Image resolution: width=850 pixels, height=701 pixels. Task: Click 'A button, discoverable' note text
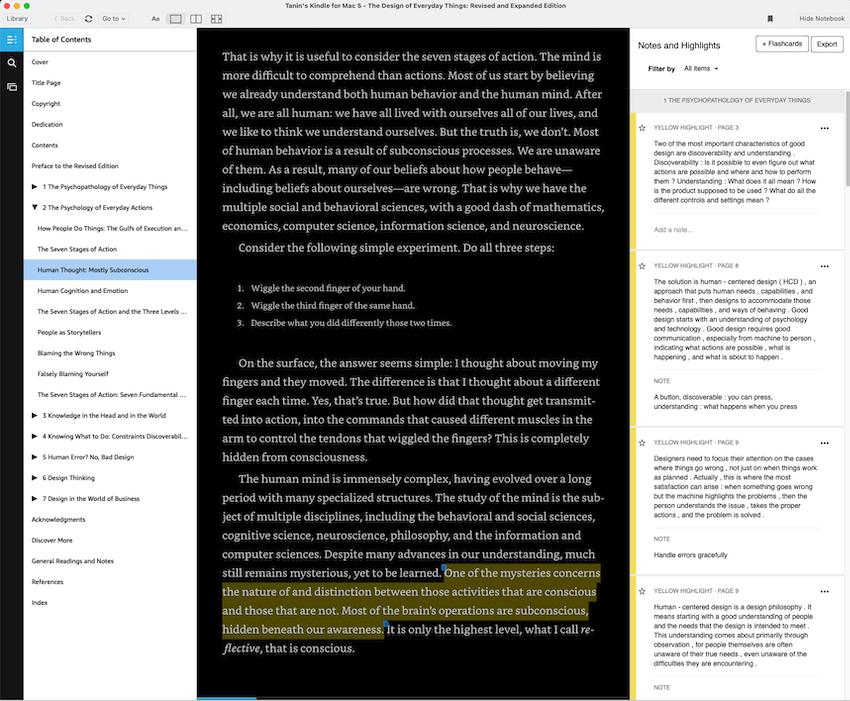pos(725,402)
